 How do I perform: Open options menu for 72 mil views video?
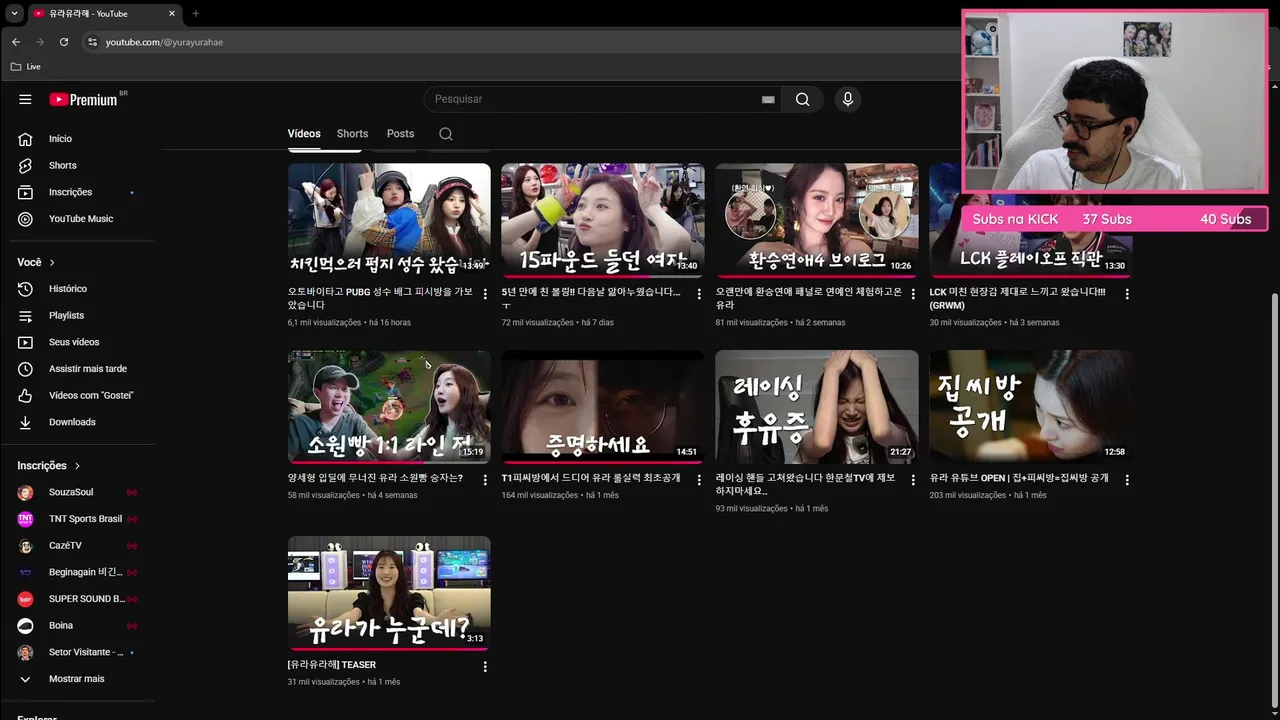(x=699, y=294)
